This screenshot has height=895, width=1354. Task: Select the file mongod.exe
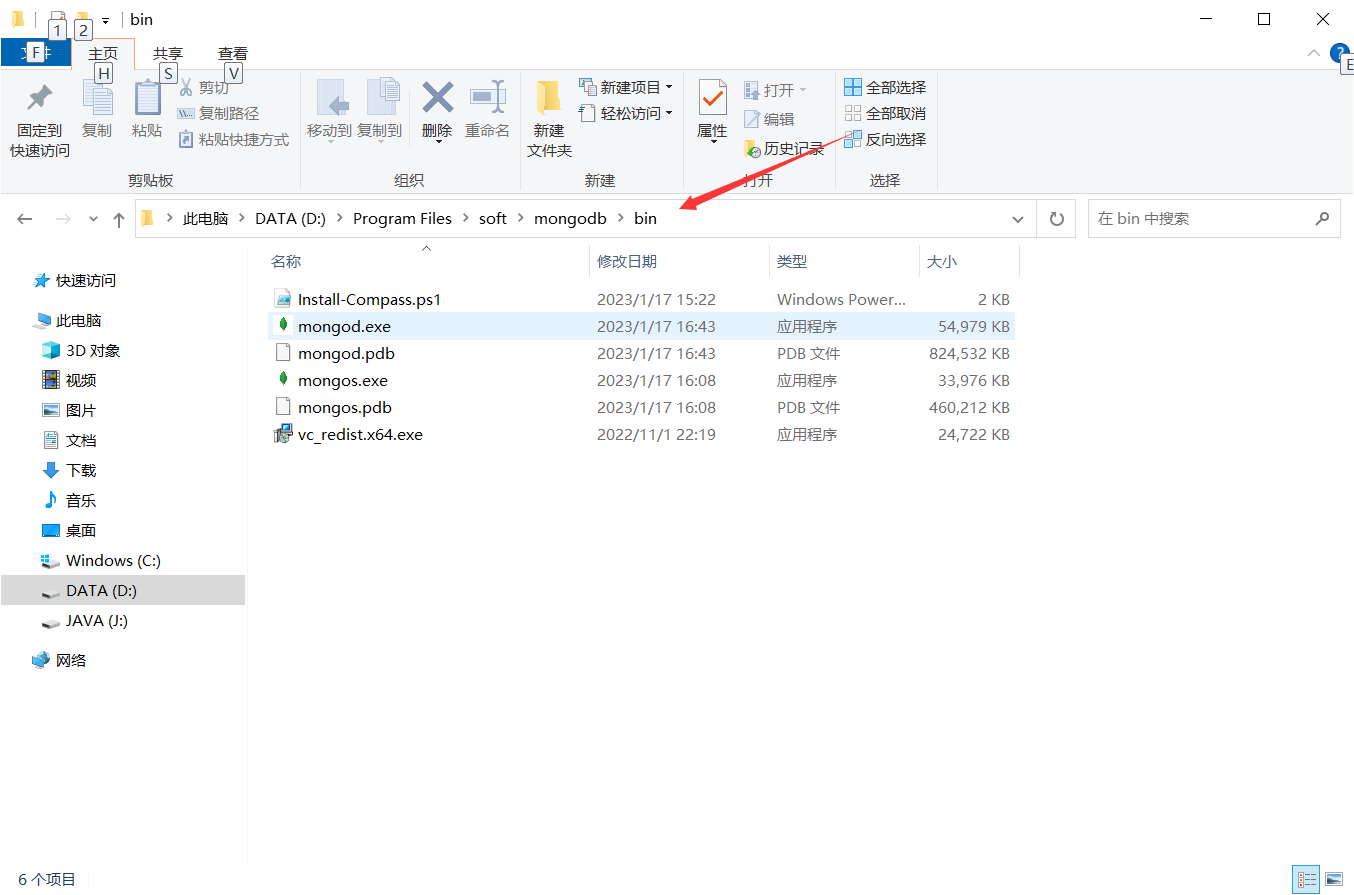click(x=640, y=326)
